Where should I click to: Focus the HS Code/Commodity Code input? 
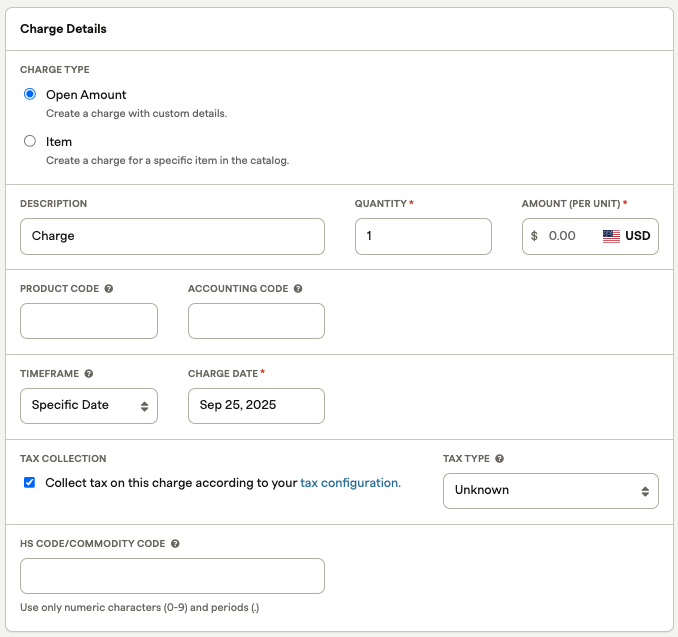[x=172, y=576]
